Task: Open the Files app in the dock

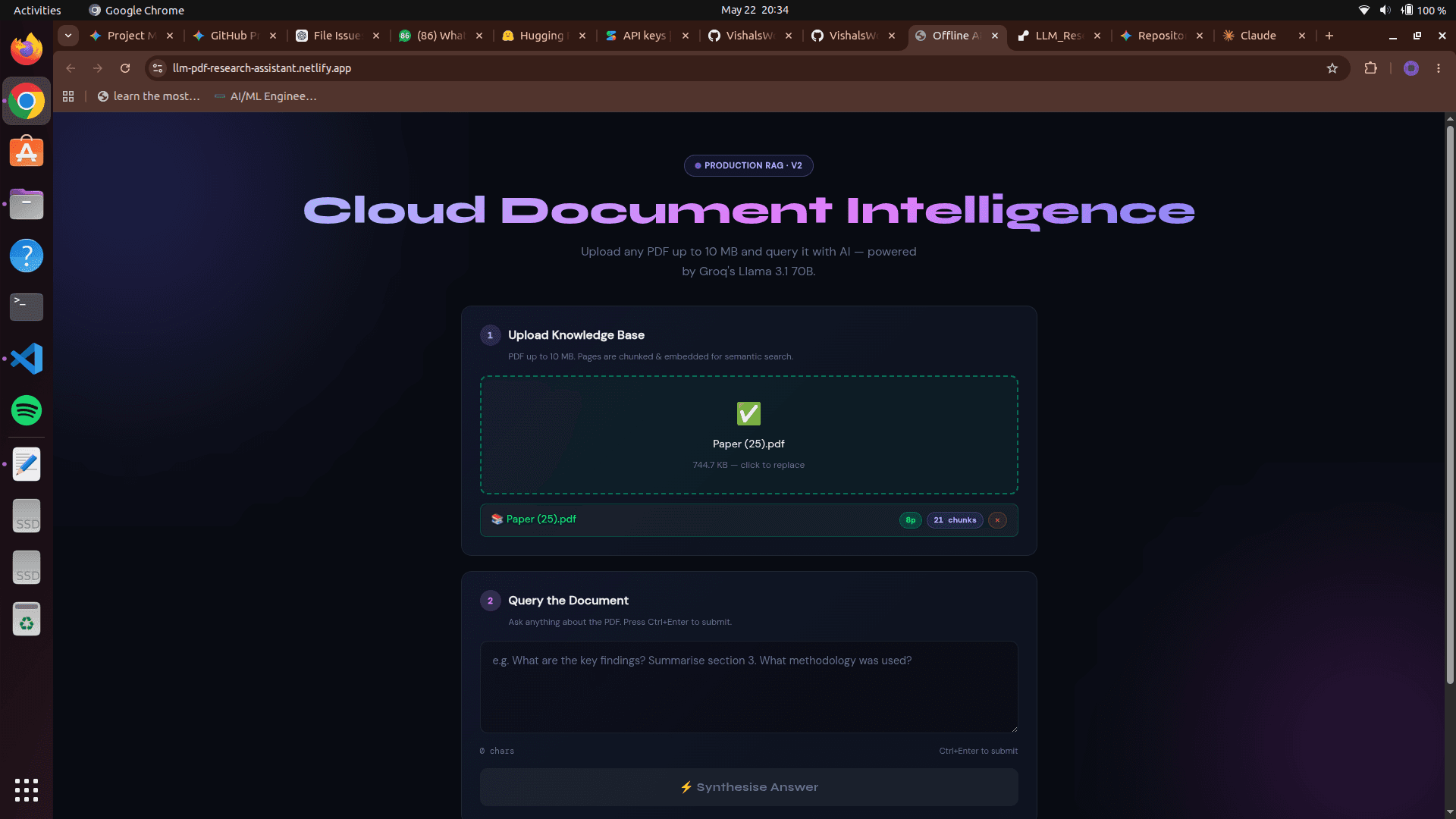Action: 27,204
